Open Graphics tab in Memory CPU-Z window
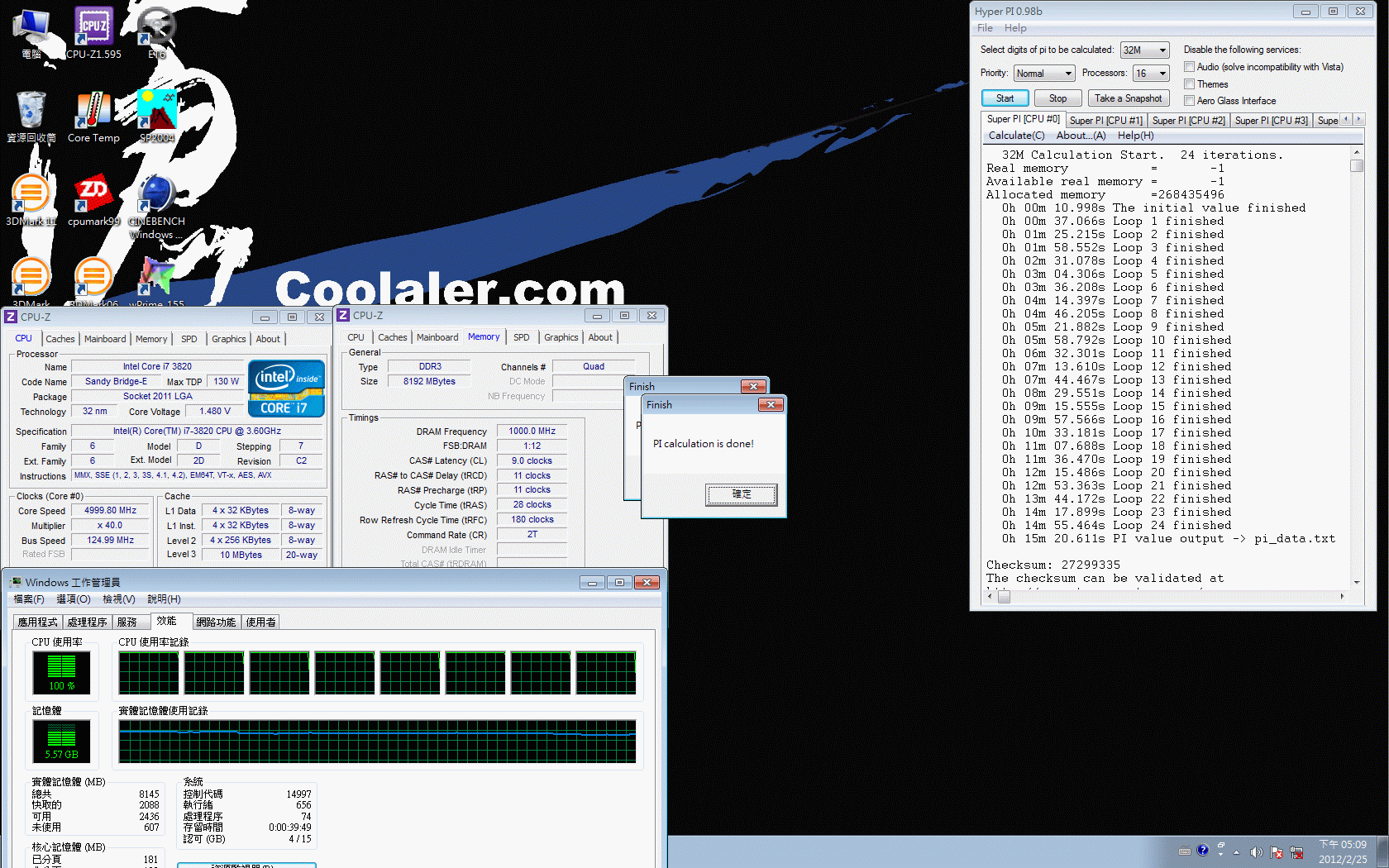Viewport: 1389px width, 868px height. coord(561,337)
